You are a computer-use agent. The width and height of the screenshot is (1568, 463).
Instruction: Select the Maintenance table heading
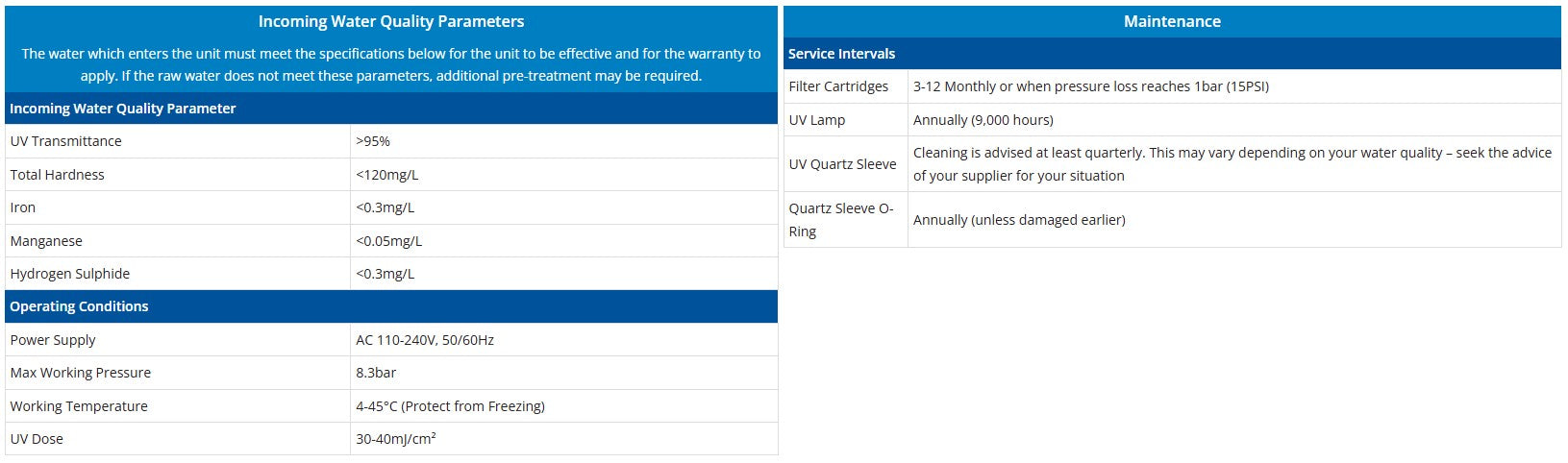(1172, 21)
